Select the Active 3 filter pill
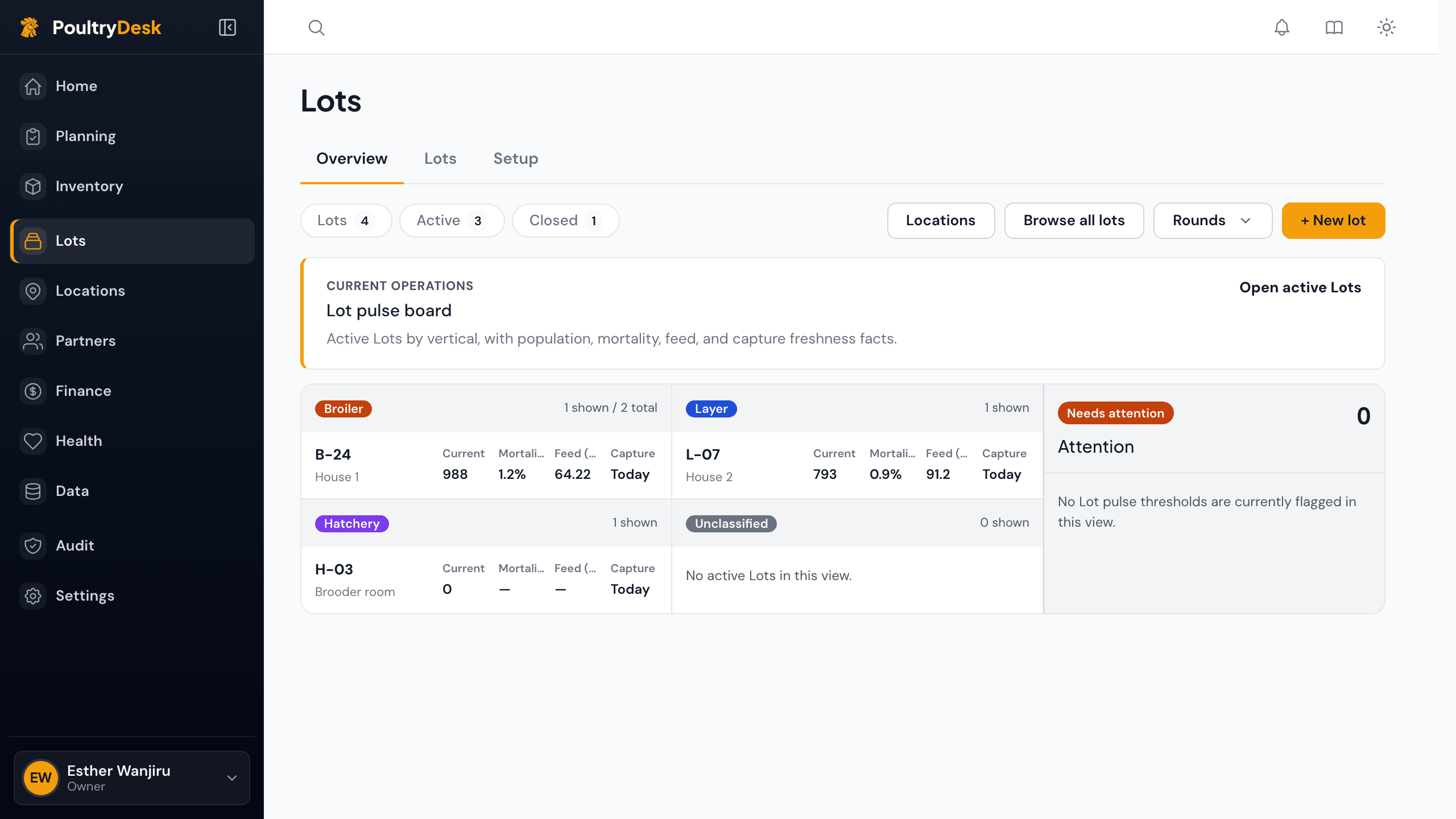This screenshot has height=819, width=1456. (x=452, y=220)
